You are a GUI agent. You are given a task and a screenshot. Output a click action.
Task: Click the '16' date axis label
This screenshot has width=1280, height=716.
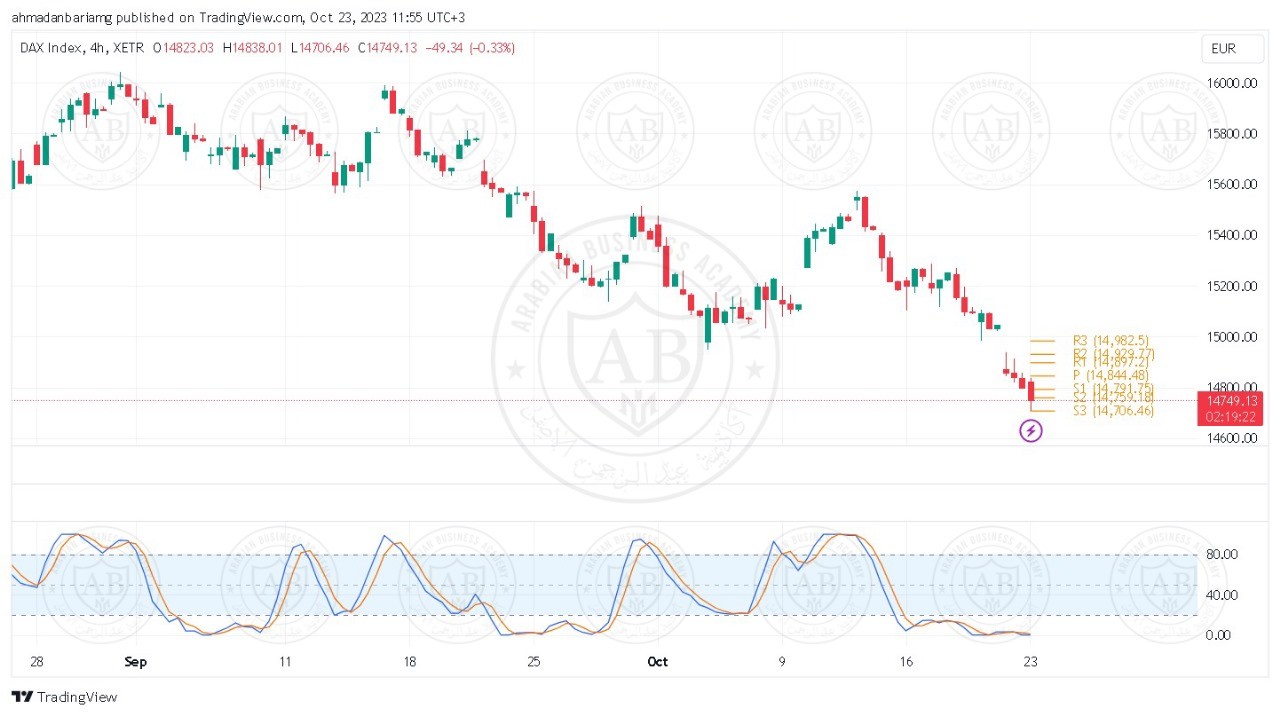[x=907, y=662]
